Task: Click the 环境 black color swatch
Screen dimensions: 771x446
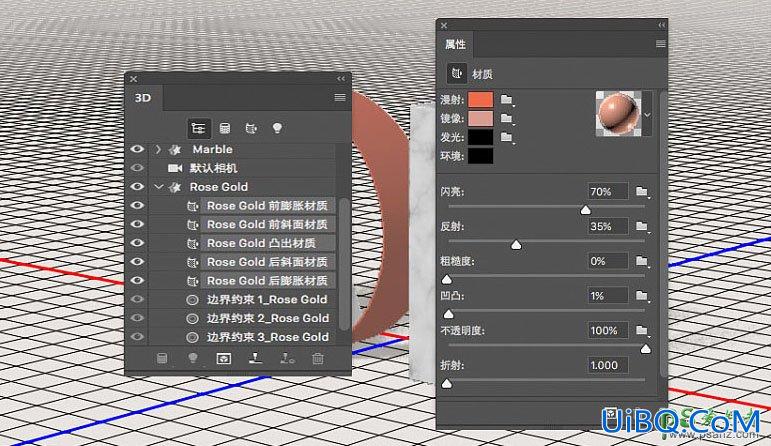Action: tap(480, 156)
